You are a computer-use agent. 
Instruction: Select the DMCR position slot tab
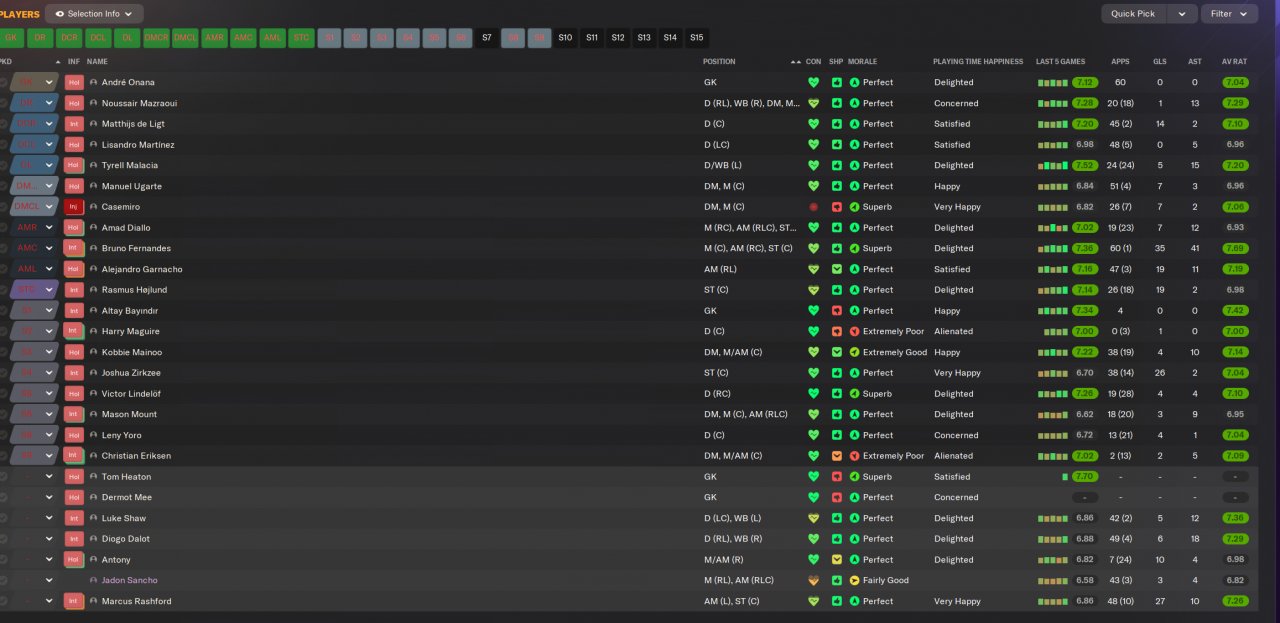click(156, 38)
